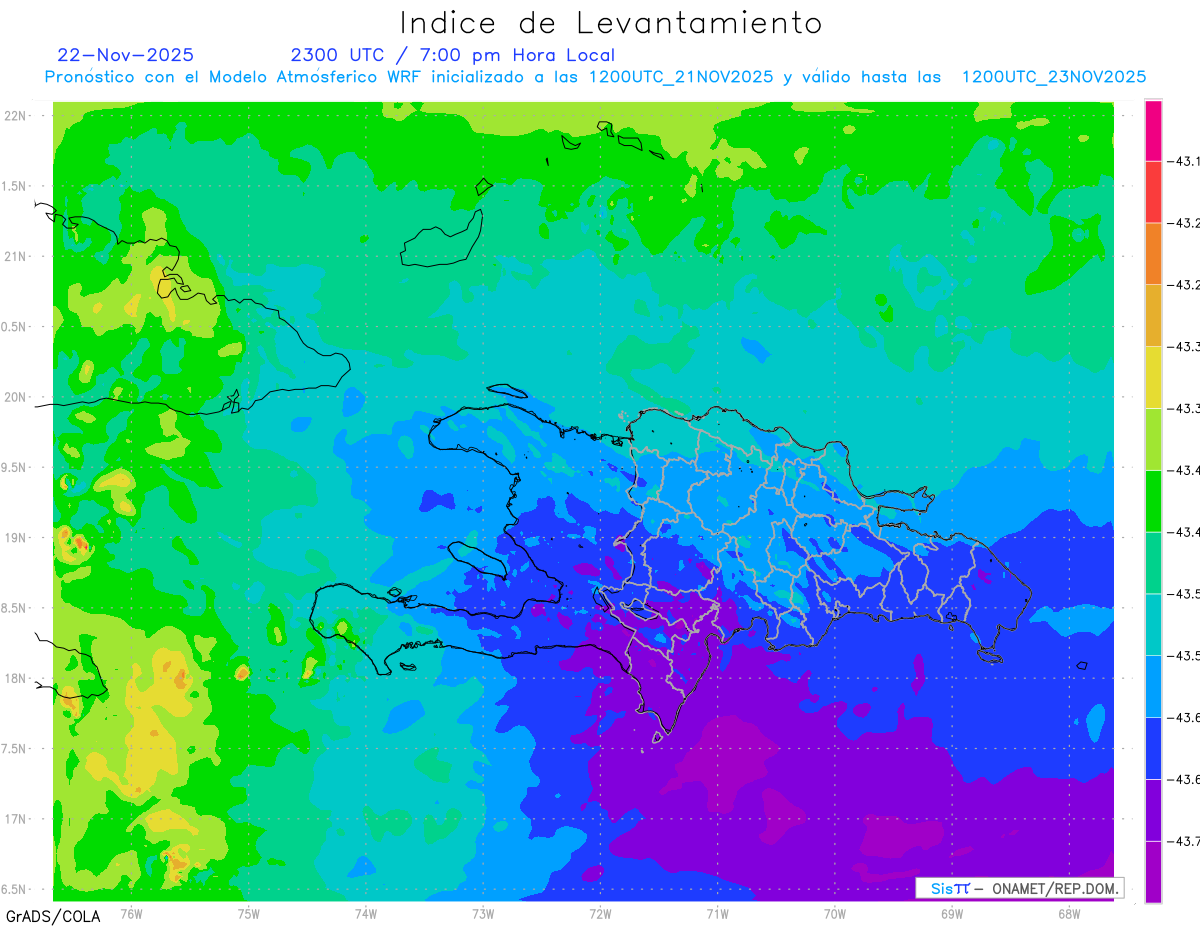Click the "73W" longitude label
Screen dimensions: 1200x927
[483, 913]
